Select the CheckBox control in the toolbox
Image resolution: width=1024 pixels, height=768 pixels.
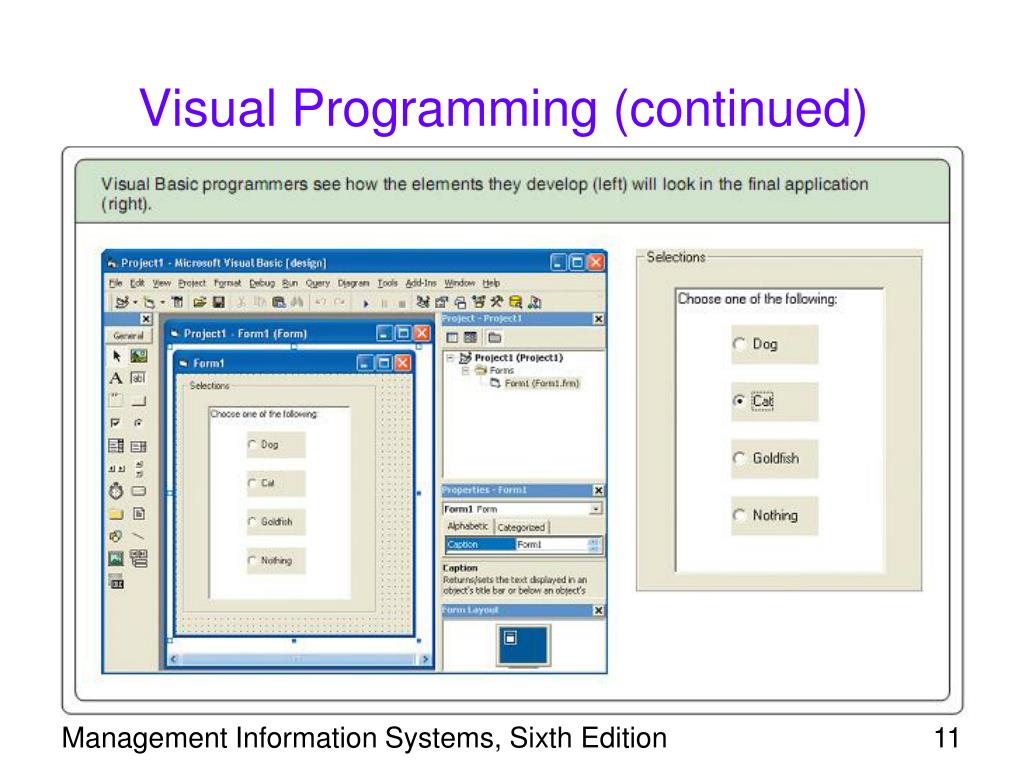pyautogui.click(x=116, y=423)
